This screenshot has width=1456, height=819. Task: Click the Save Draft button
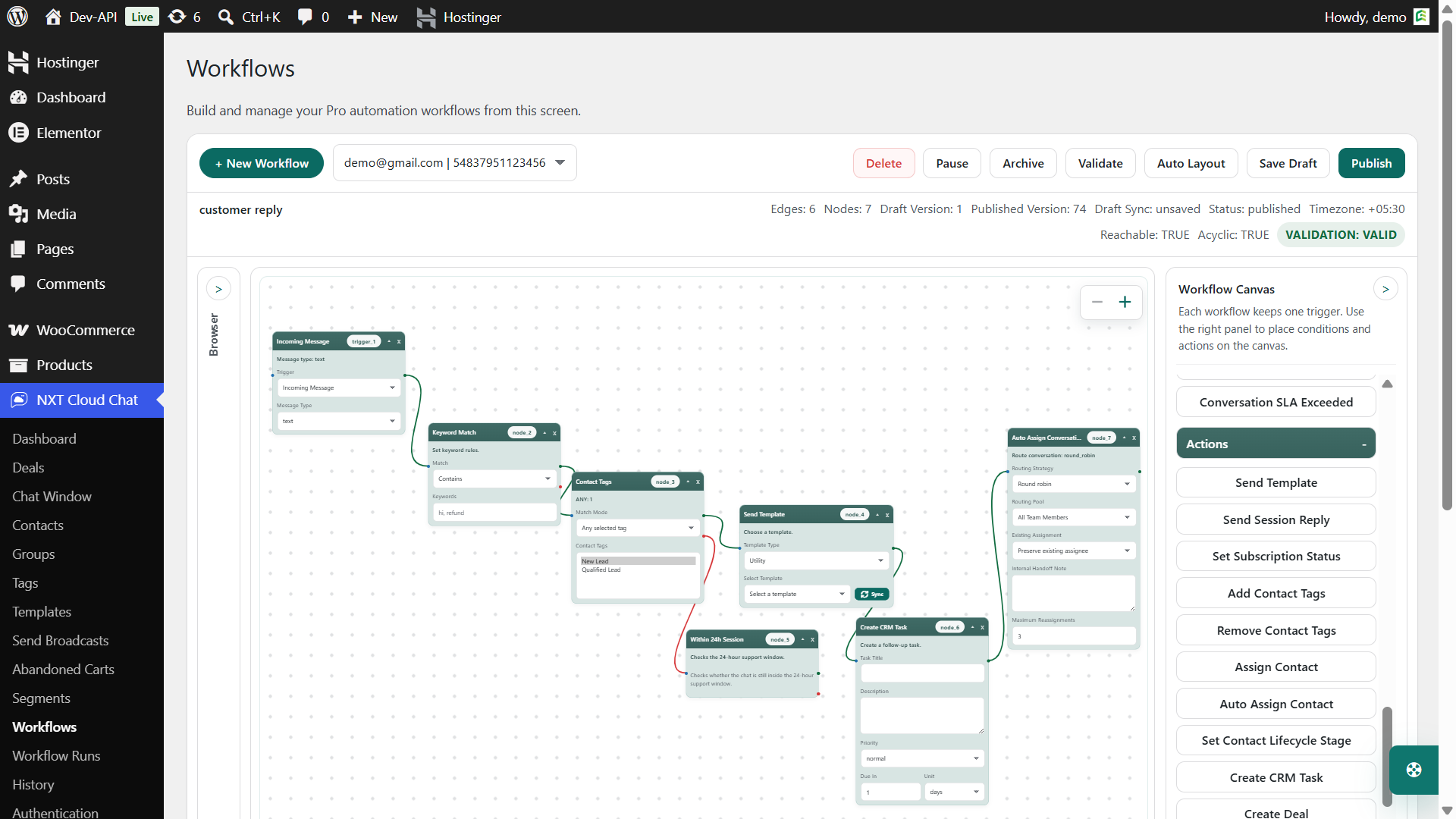1288,163
